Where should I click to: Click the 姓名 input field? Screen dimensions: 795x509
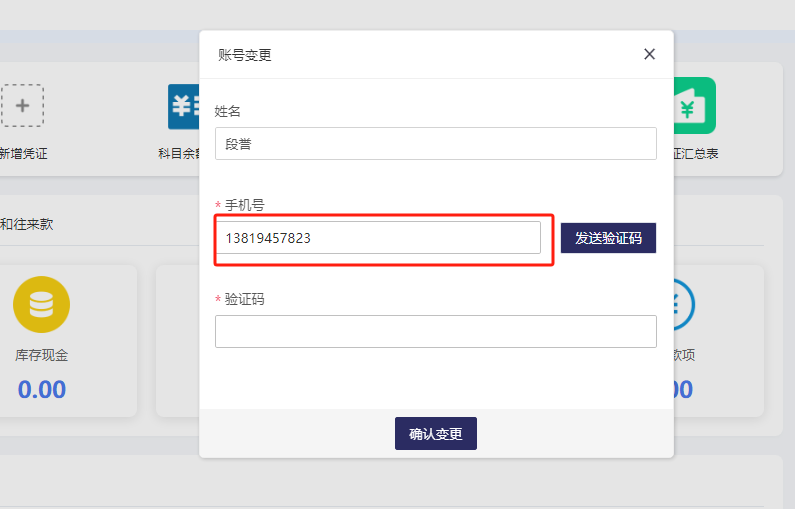coord(436,143)
